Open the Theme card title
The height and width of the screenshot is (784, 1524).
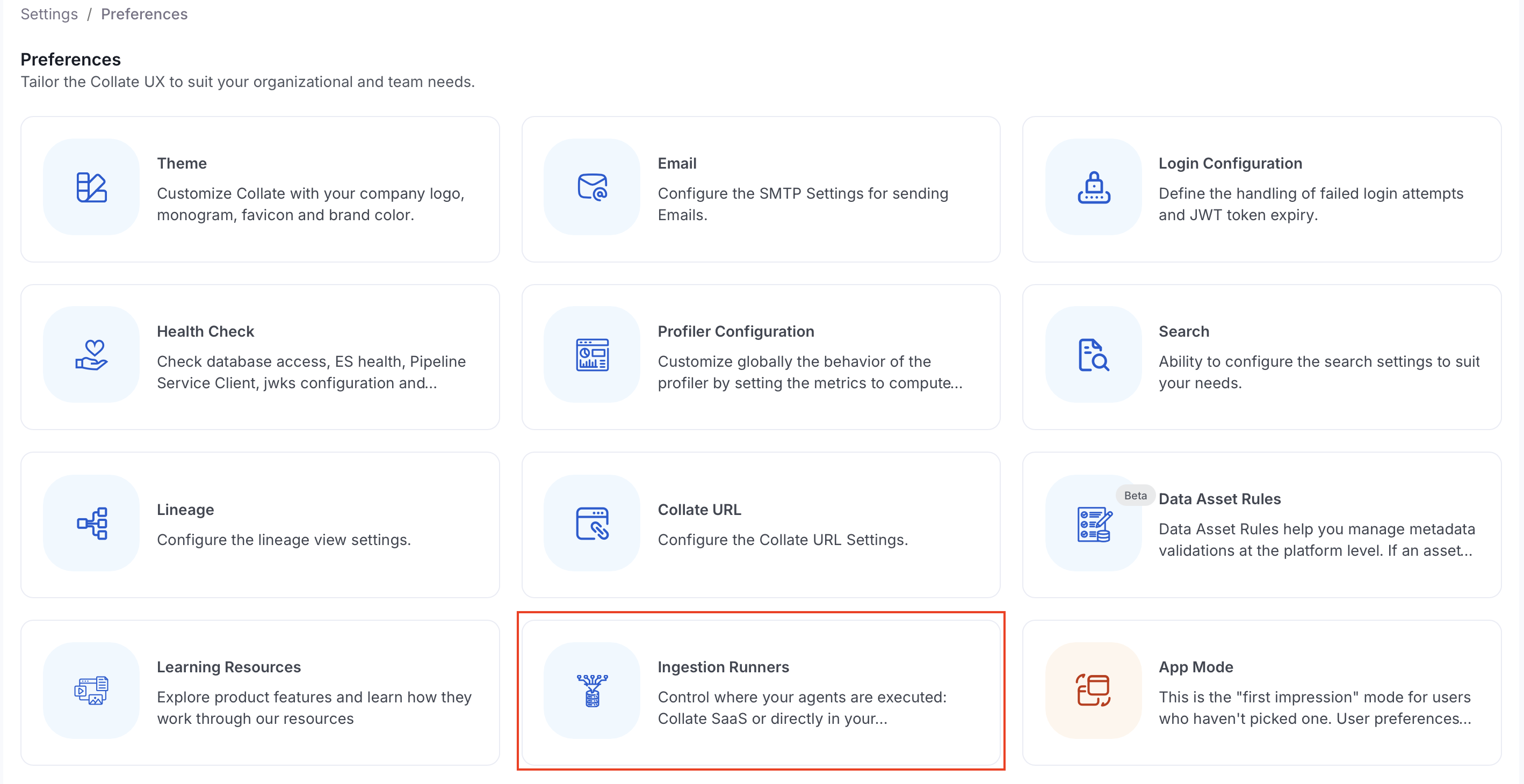point(182,163)
